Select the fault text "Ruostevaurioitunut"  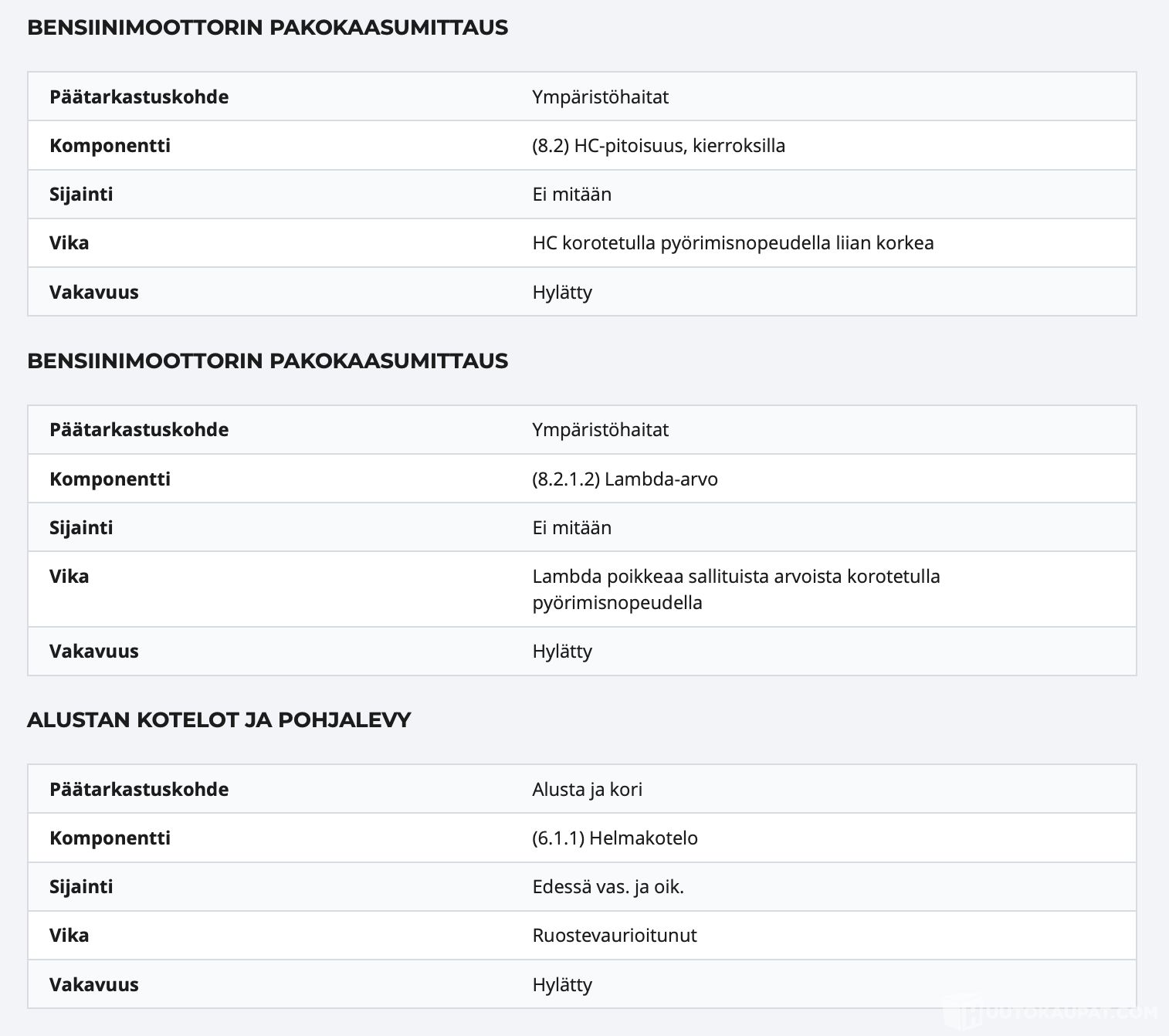(614, 935)
